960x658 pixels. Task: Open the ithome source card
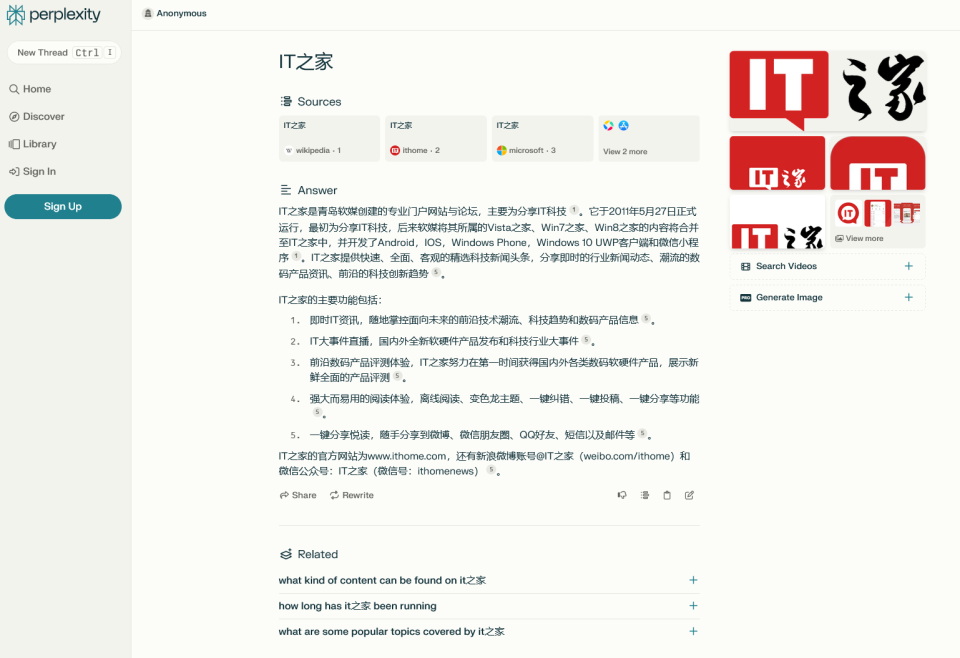click(x=436, y=138)
